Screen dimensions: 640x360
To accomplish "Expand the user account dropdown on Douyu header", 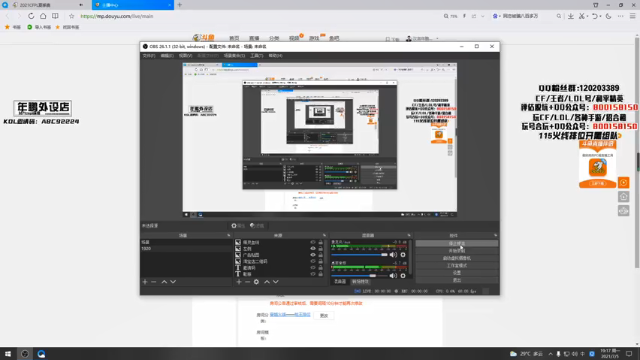I will tap(437, 38).
